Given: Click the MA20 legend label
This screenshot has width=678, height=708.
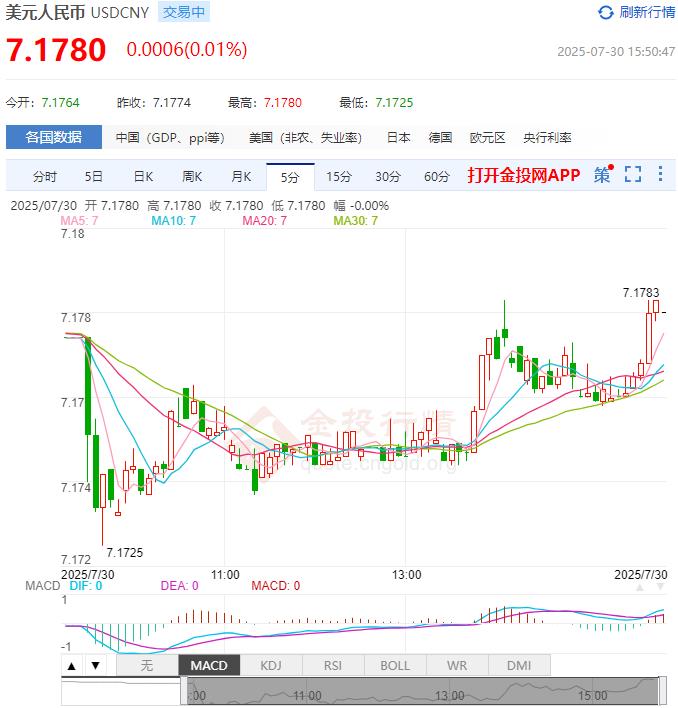Looking at the screenshot, I should coord(265,221).
